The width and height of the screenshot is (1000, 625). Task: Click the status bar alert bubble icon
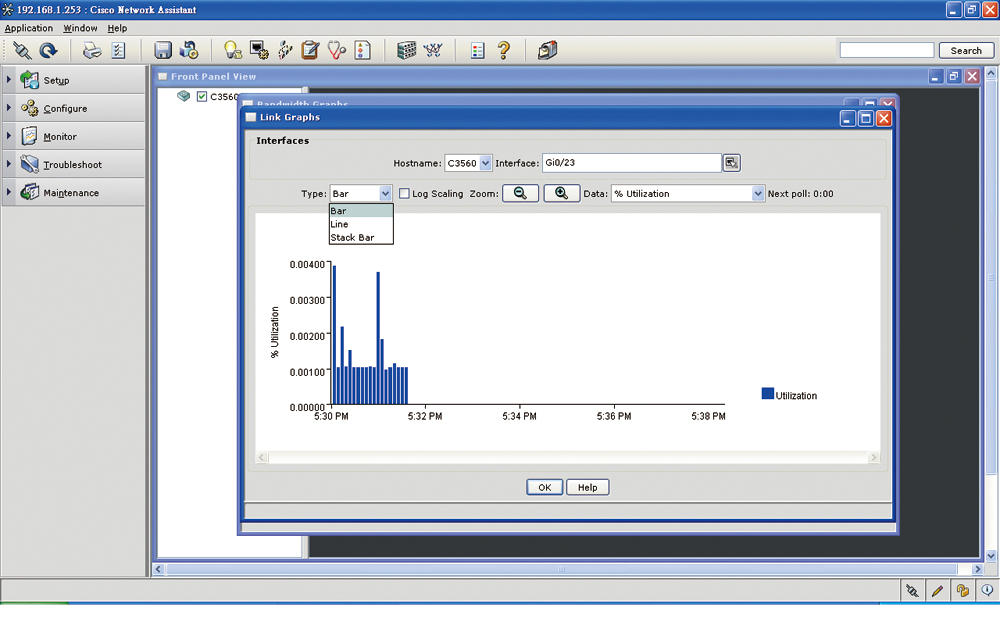pos(987,591)
